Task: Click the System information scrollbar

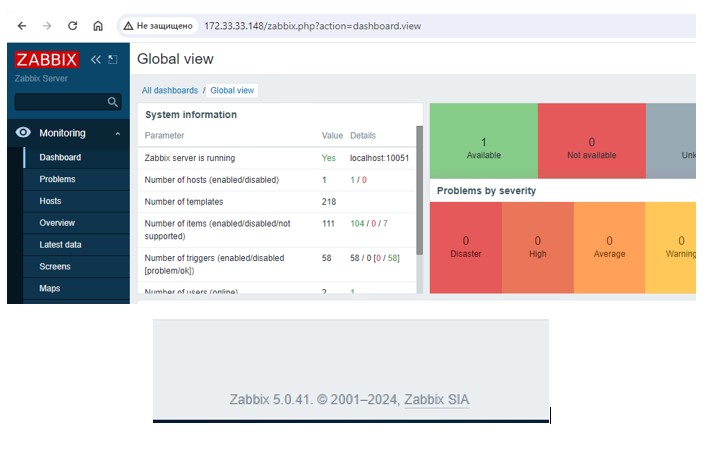Action: (x=420, y=190)
